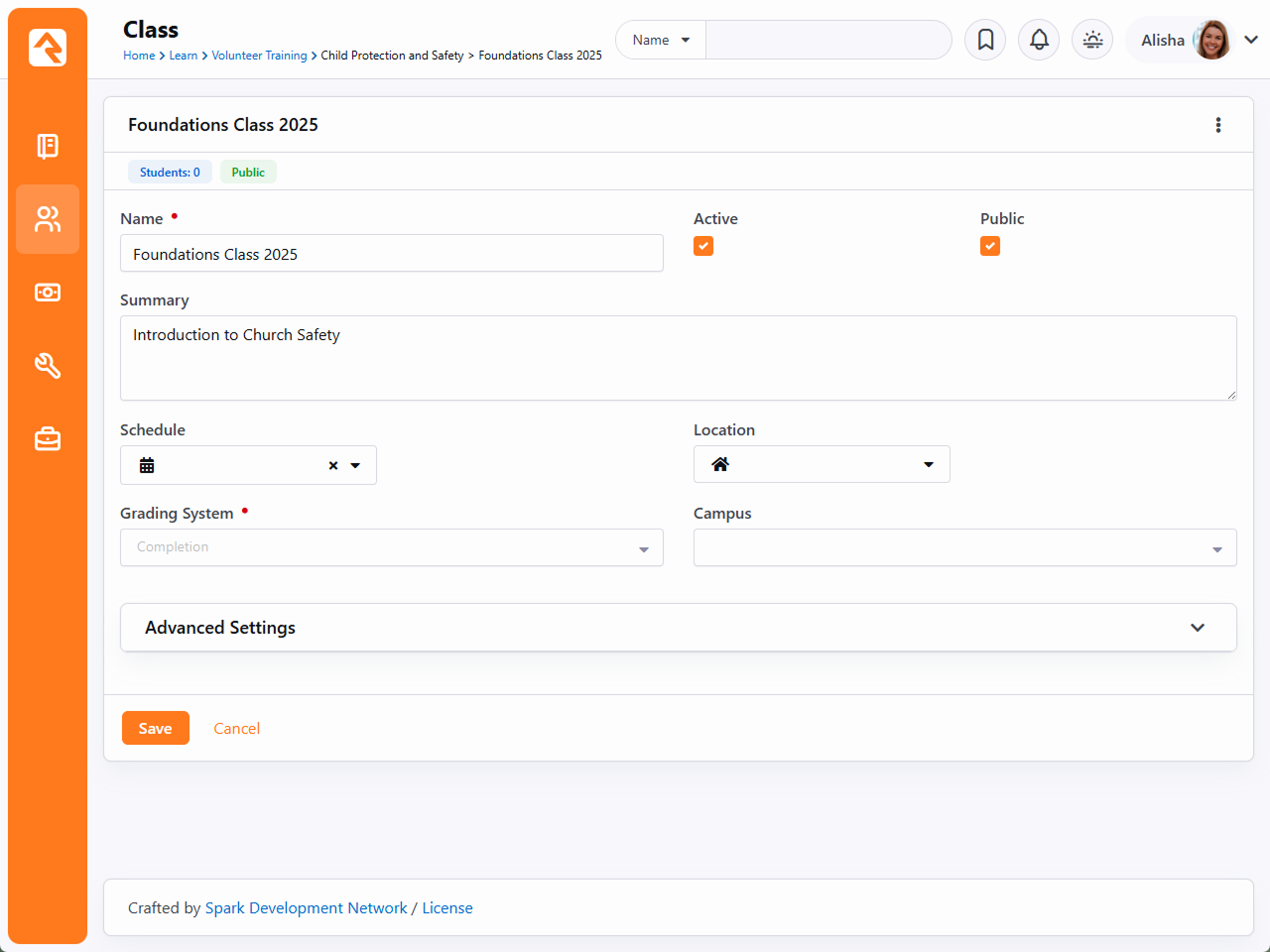Go to Volunteer Training breadcrumb link
This screenshot has width=1270, height=952.
coord(259,56)
